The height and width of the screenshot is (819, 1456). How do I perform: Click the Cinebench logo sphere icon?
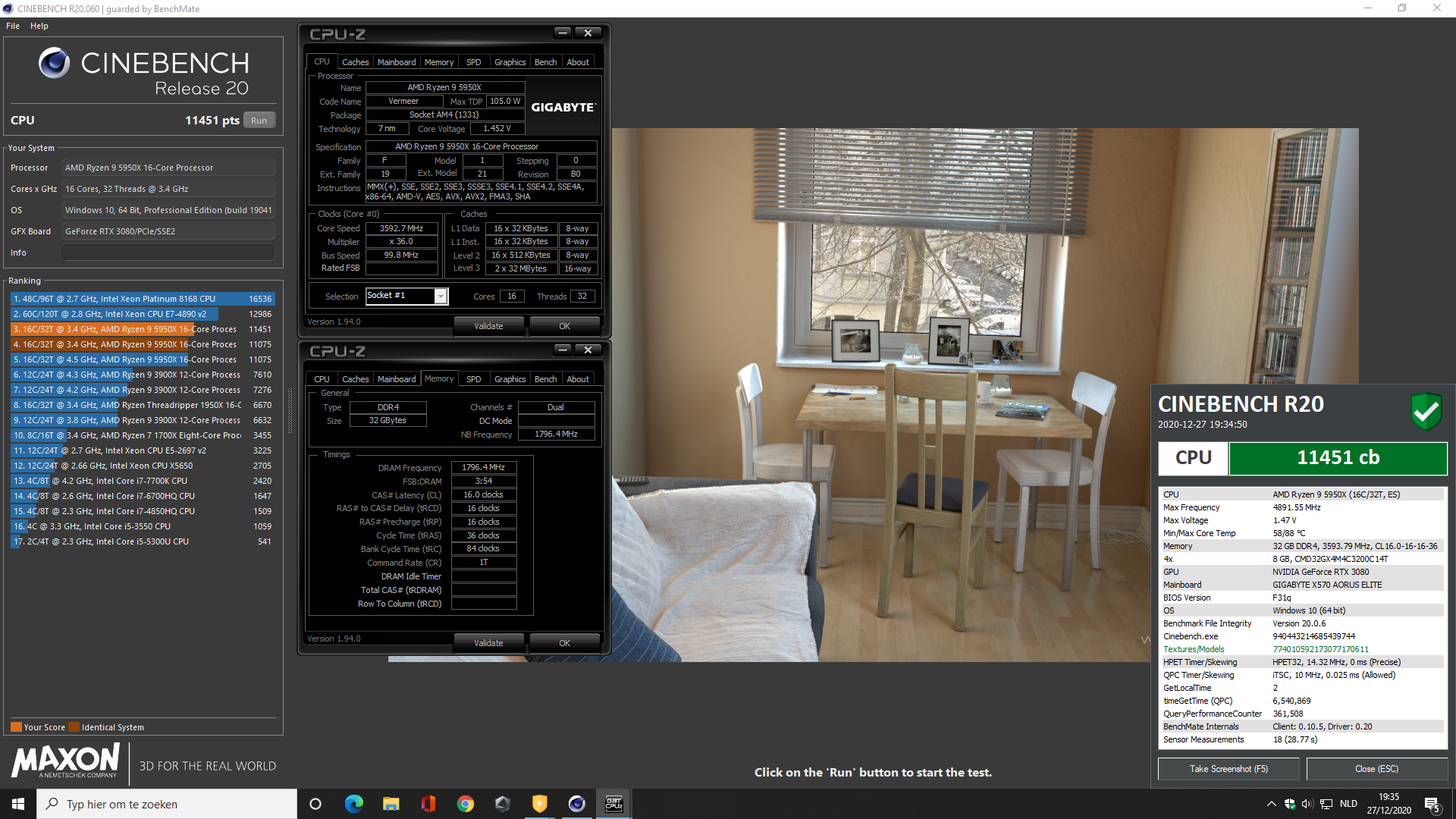pyautogui.click(x=55, y=63)
